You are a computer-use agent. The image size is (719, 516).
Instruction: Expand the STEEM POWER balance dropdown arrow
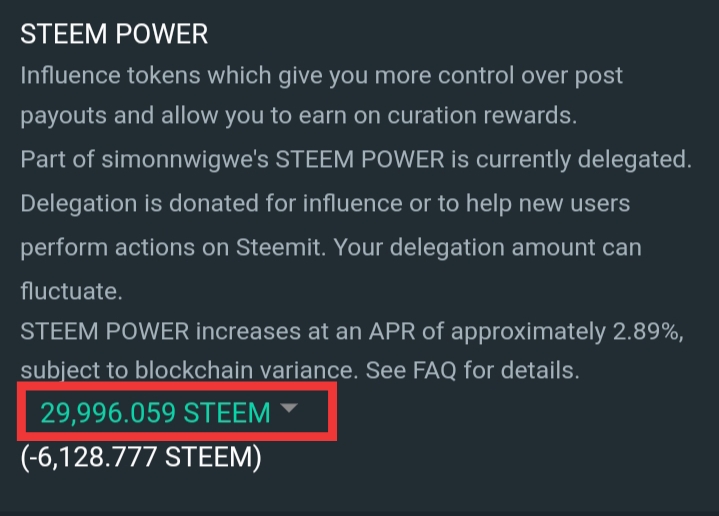(288, 409)
